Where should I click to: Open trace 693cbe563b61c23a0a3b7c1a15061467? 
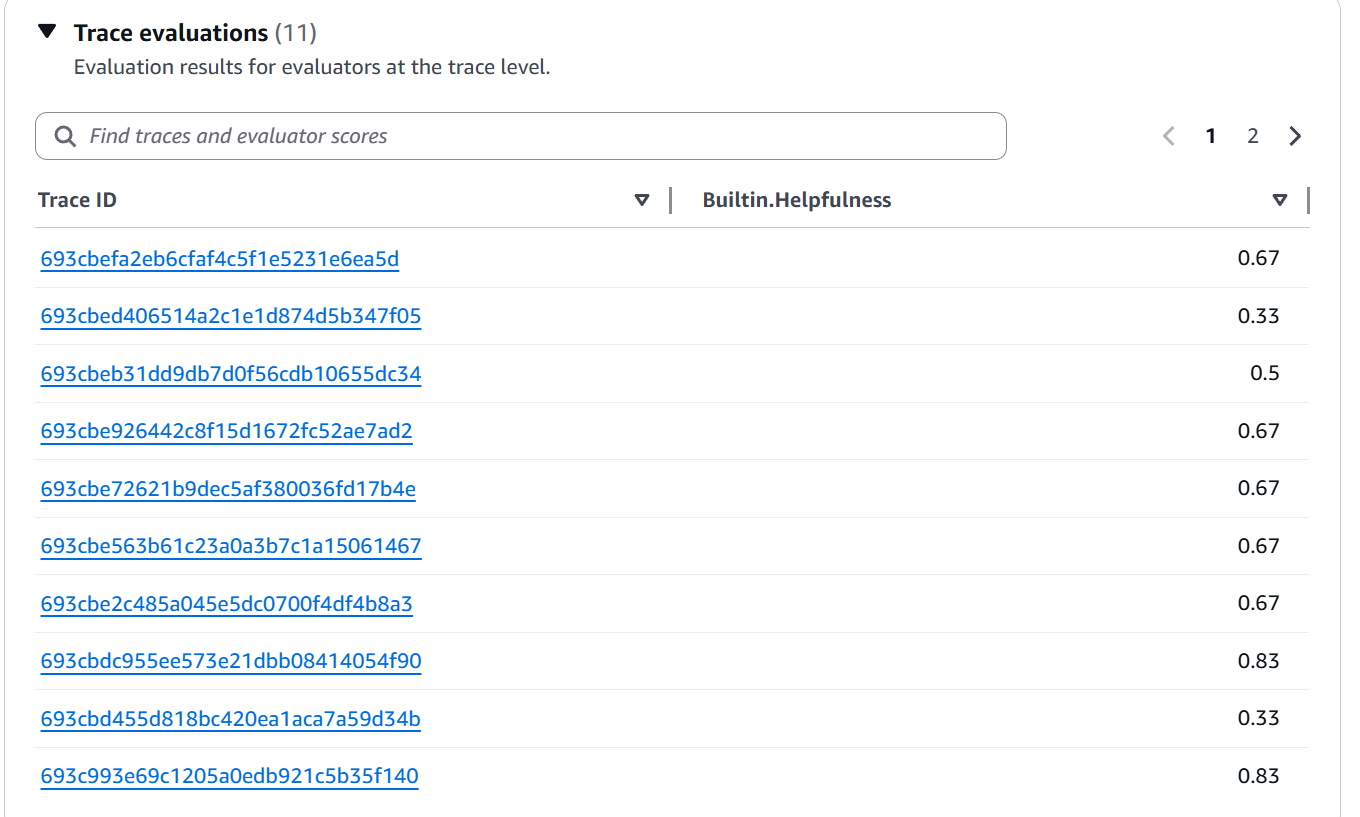click(230, 546)
